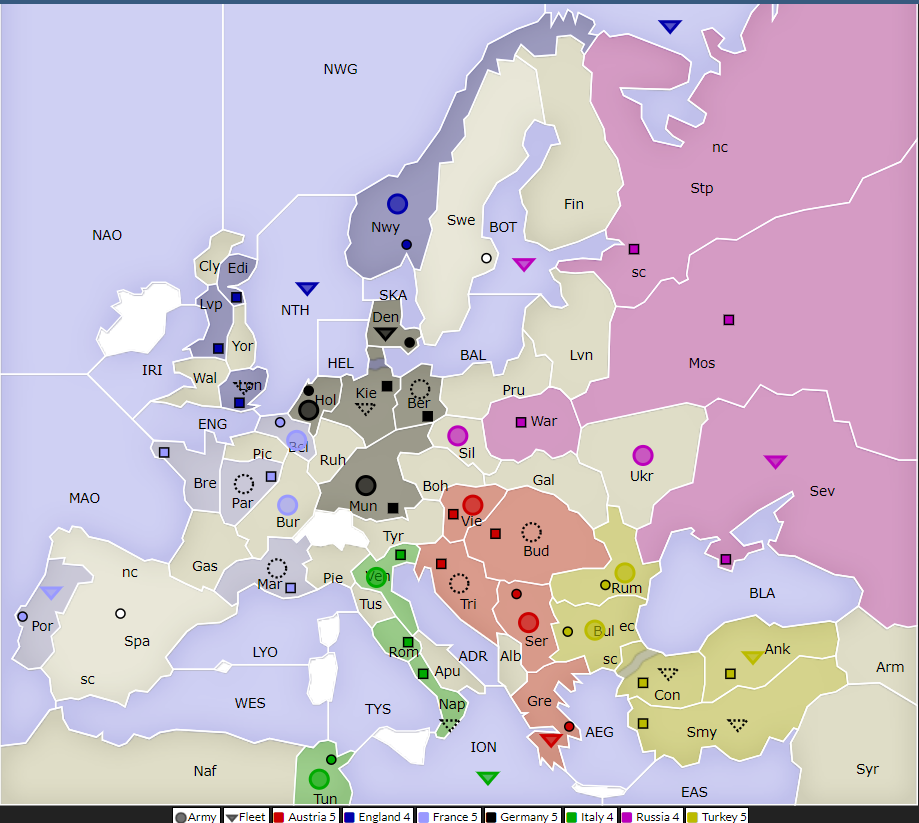Select the England fleet in the Barents Sea
The width and height of the screenshot is (919, 823).
[x=670, y=26]
